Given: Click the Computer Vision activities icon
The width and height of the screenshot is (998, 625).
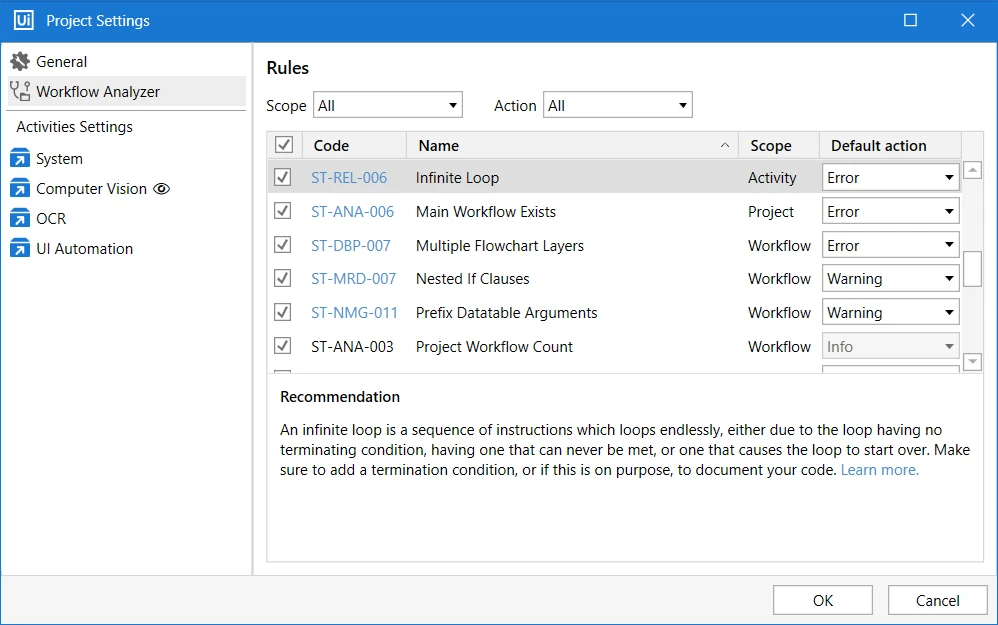Looking at the screenshot, I should (20, 188).
